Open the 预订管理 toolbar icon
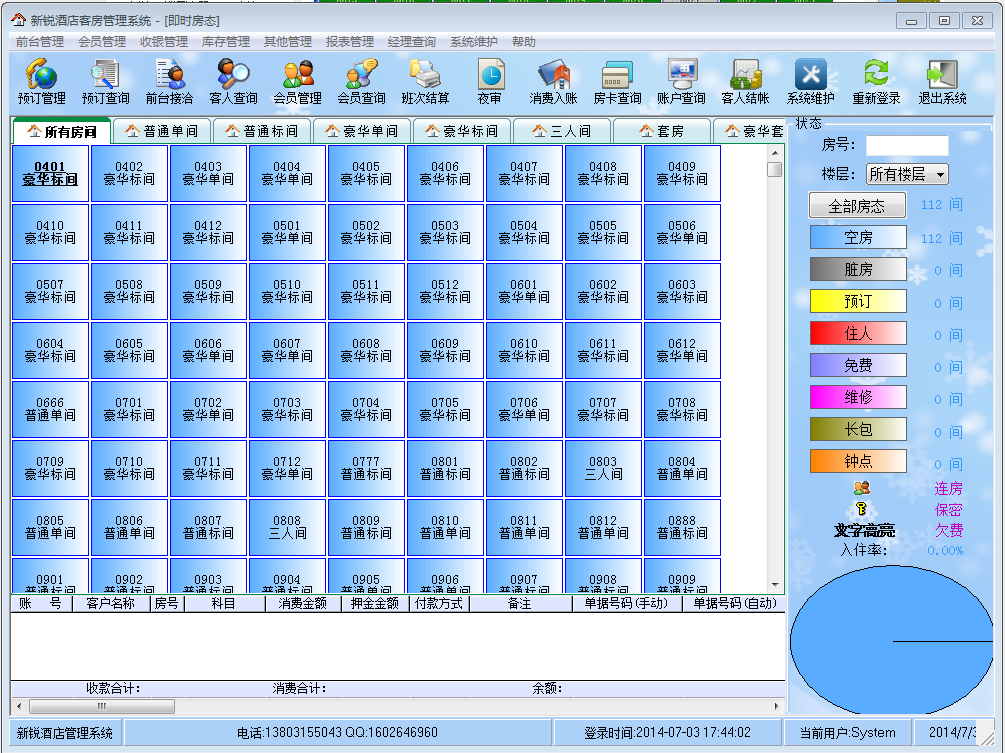This screenshot has height=753, width=1005. pyautogui.click(x=42, y=81)
